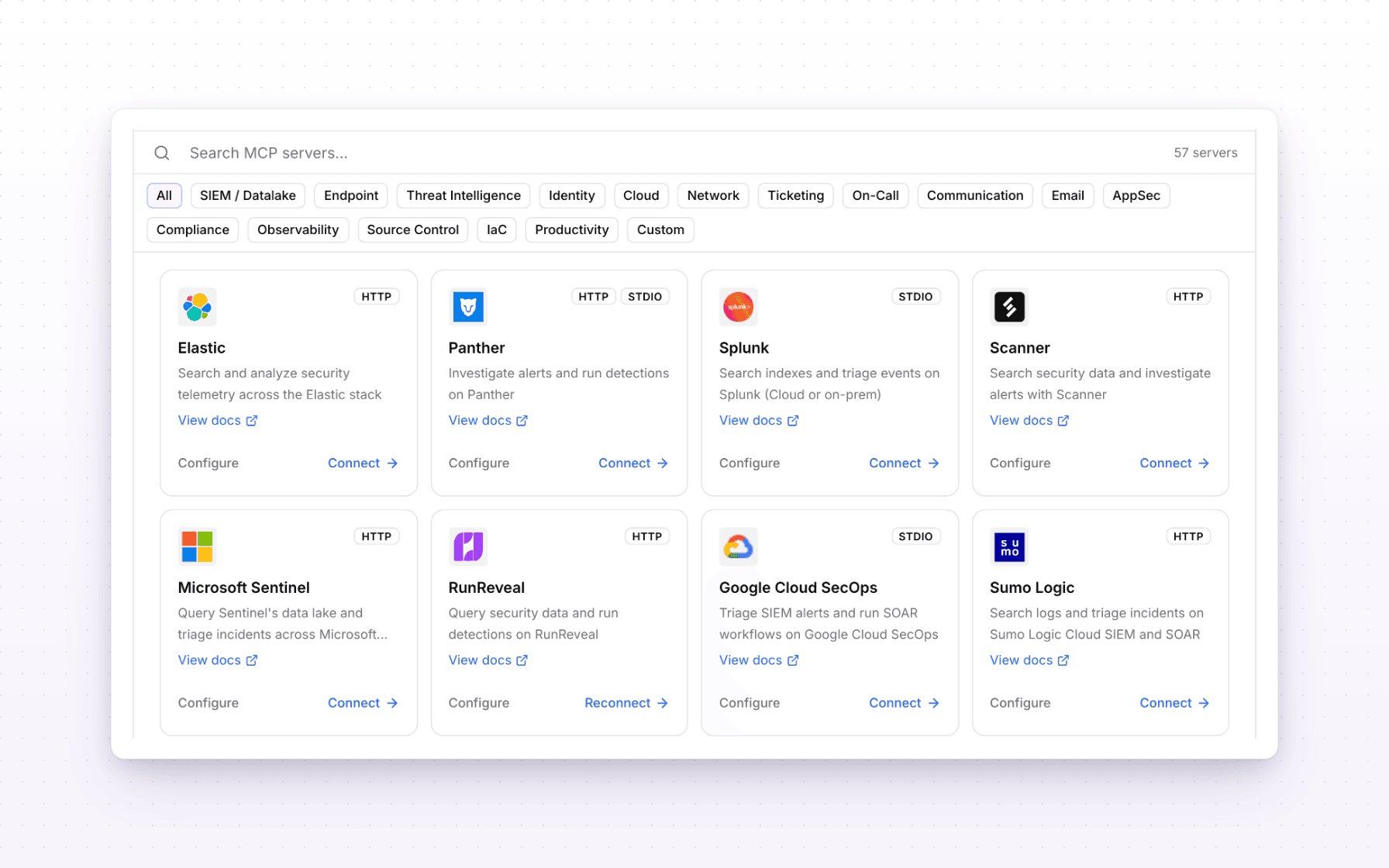Click the RunReveal logo icon
The height and width of the screenshot is (868, 1389).
[467, 546]
